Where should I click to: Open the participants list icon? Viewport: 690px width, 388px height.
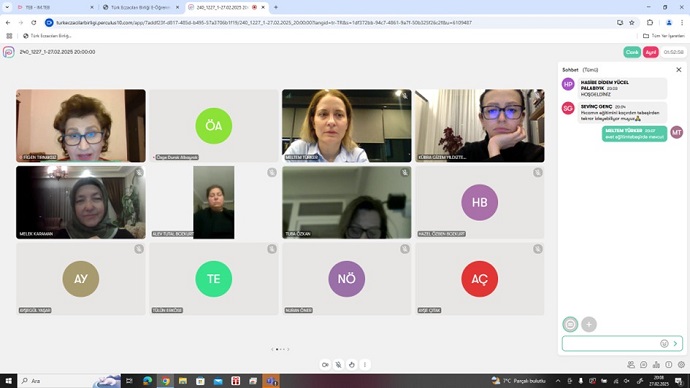(x=631, y=365)
